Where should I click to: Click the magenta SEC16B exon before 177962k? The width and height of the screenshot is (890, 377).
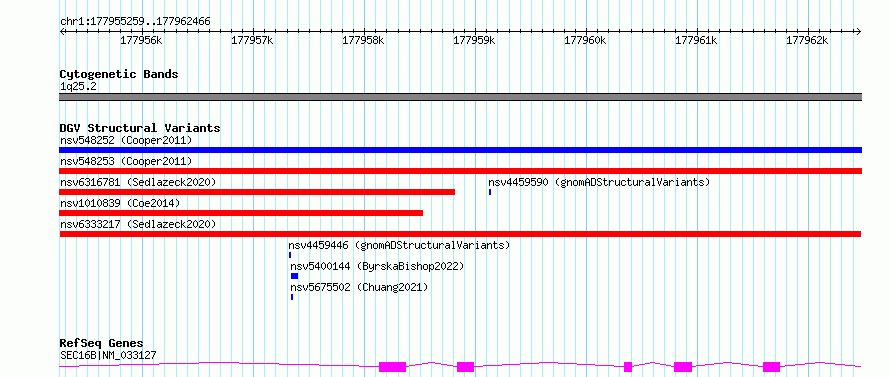click(x=772, y=367)
